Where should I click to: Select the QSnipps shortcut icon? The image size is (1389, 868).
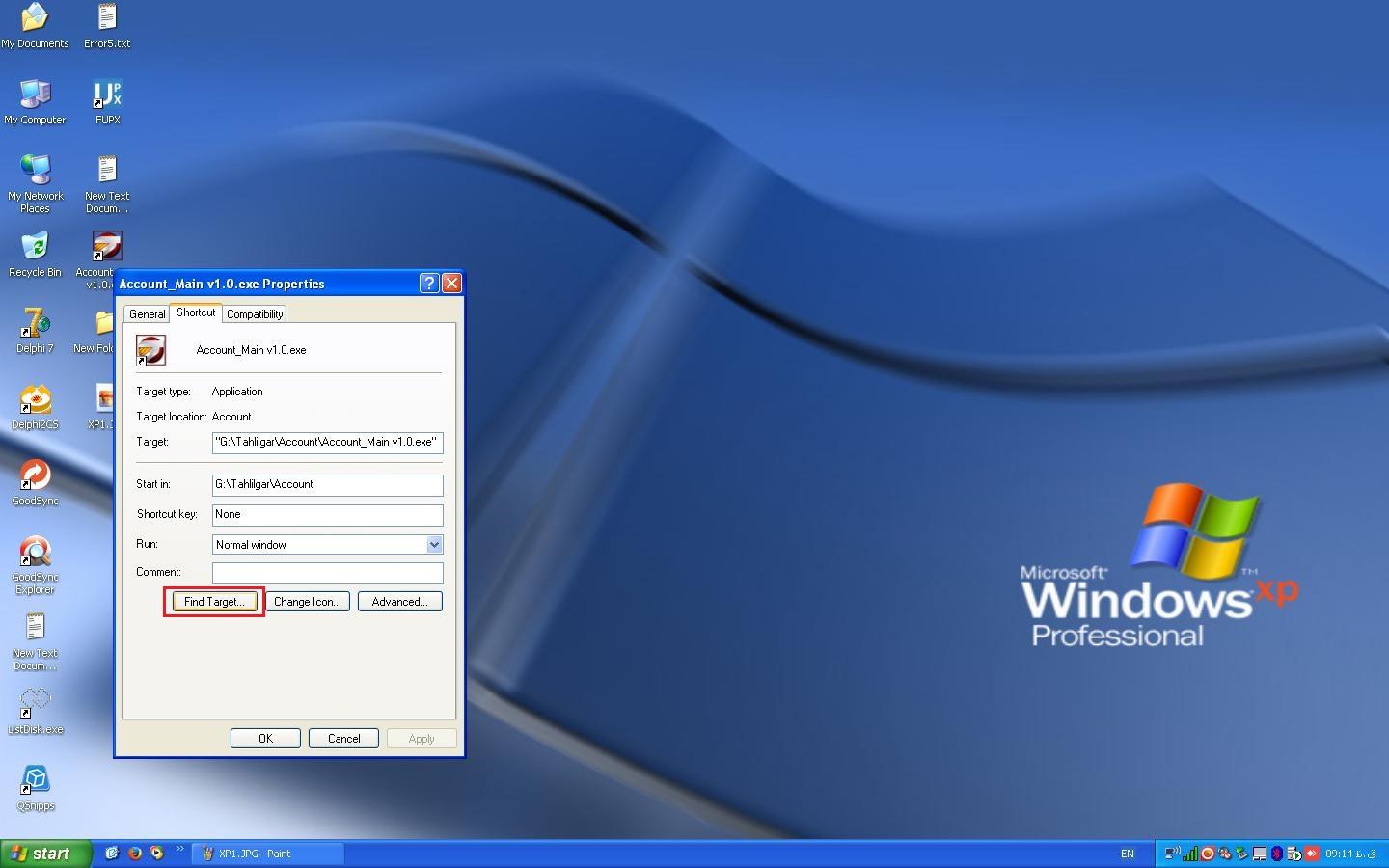point(35,779)
